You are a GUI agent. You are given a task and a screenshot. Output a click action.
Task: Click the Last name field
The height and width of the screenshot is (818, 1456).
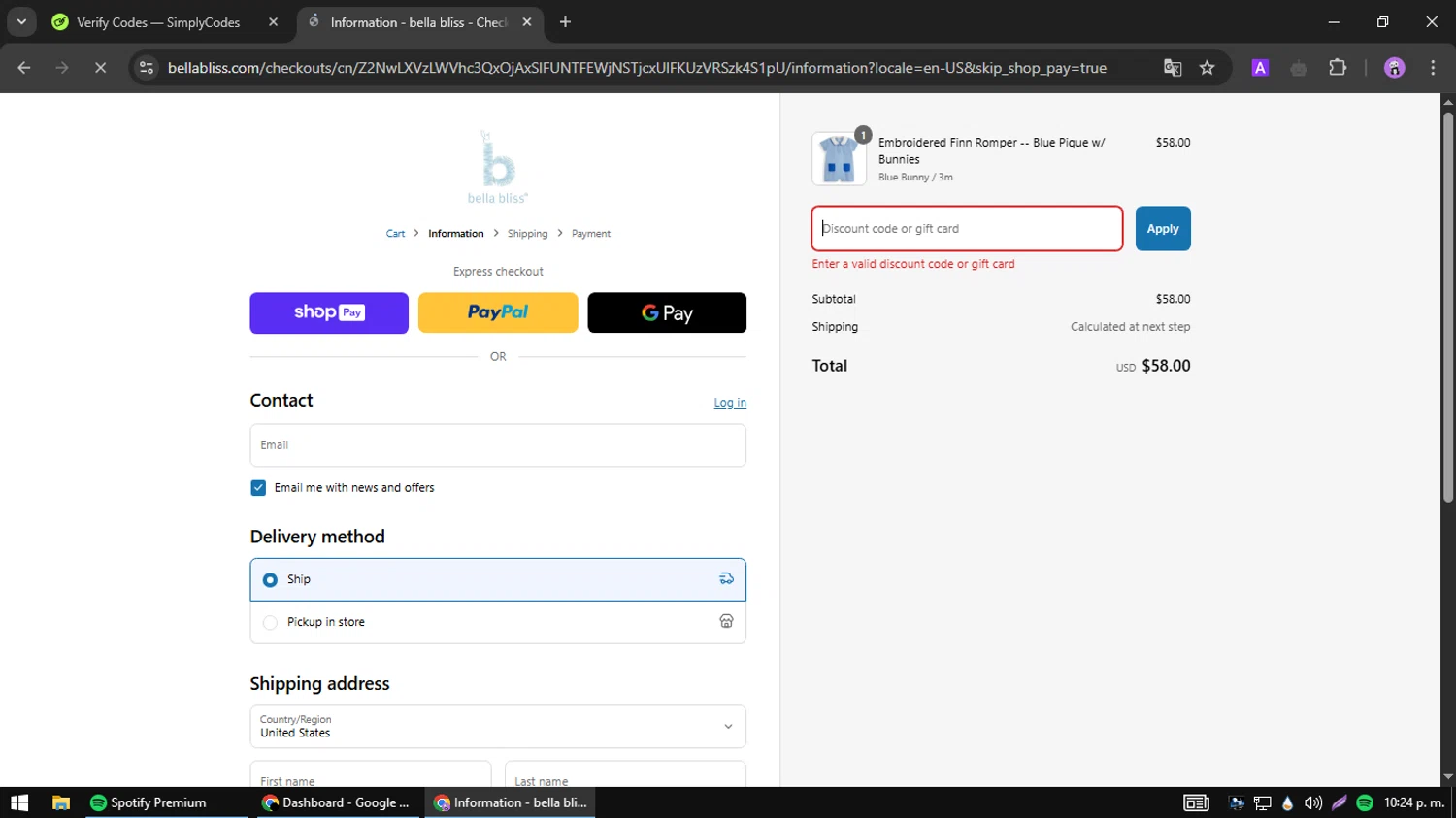[625, 774]
